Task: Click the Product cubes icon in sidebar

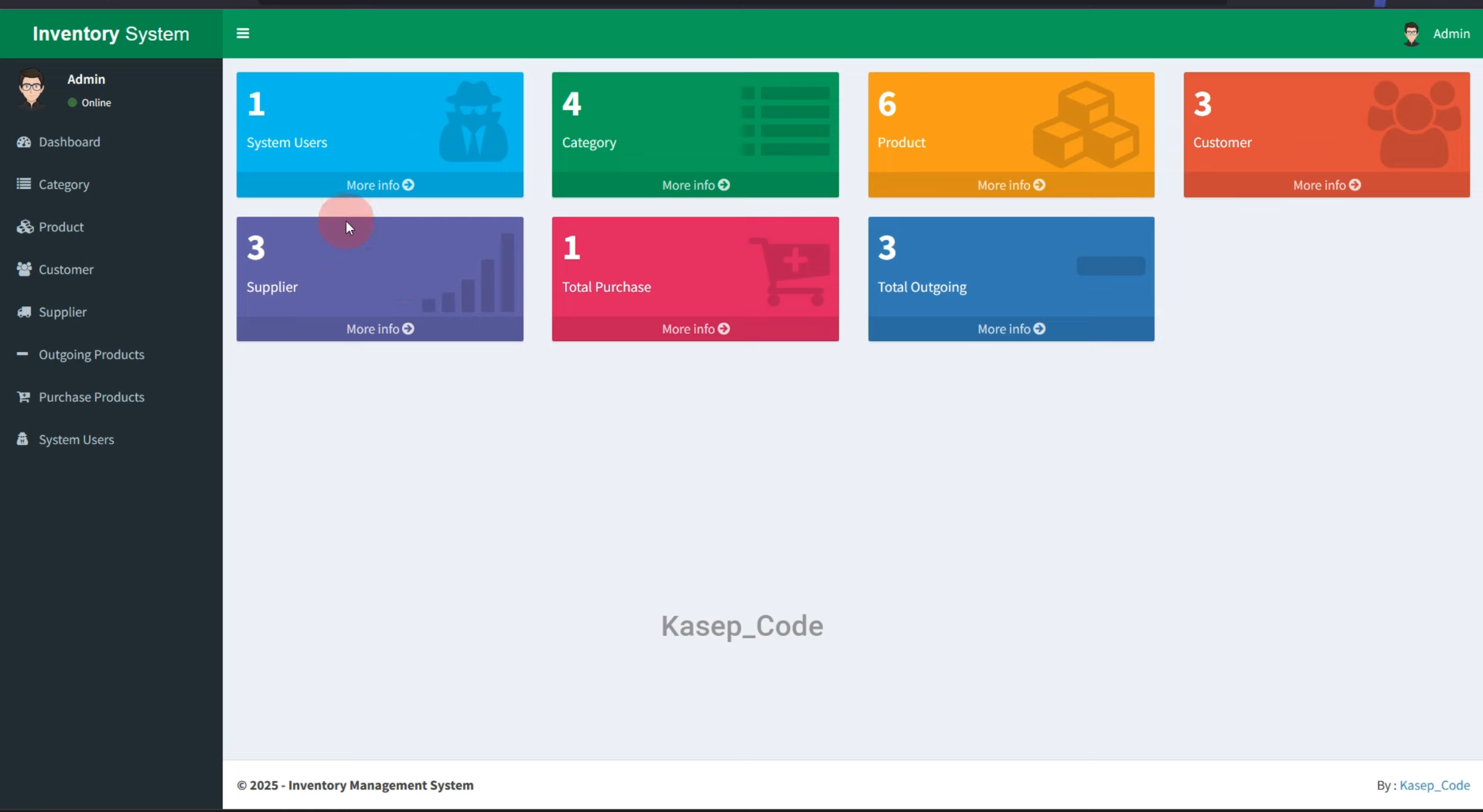Action: tap(24, 226)
